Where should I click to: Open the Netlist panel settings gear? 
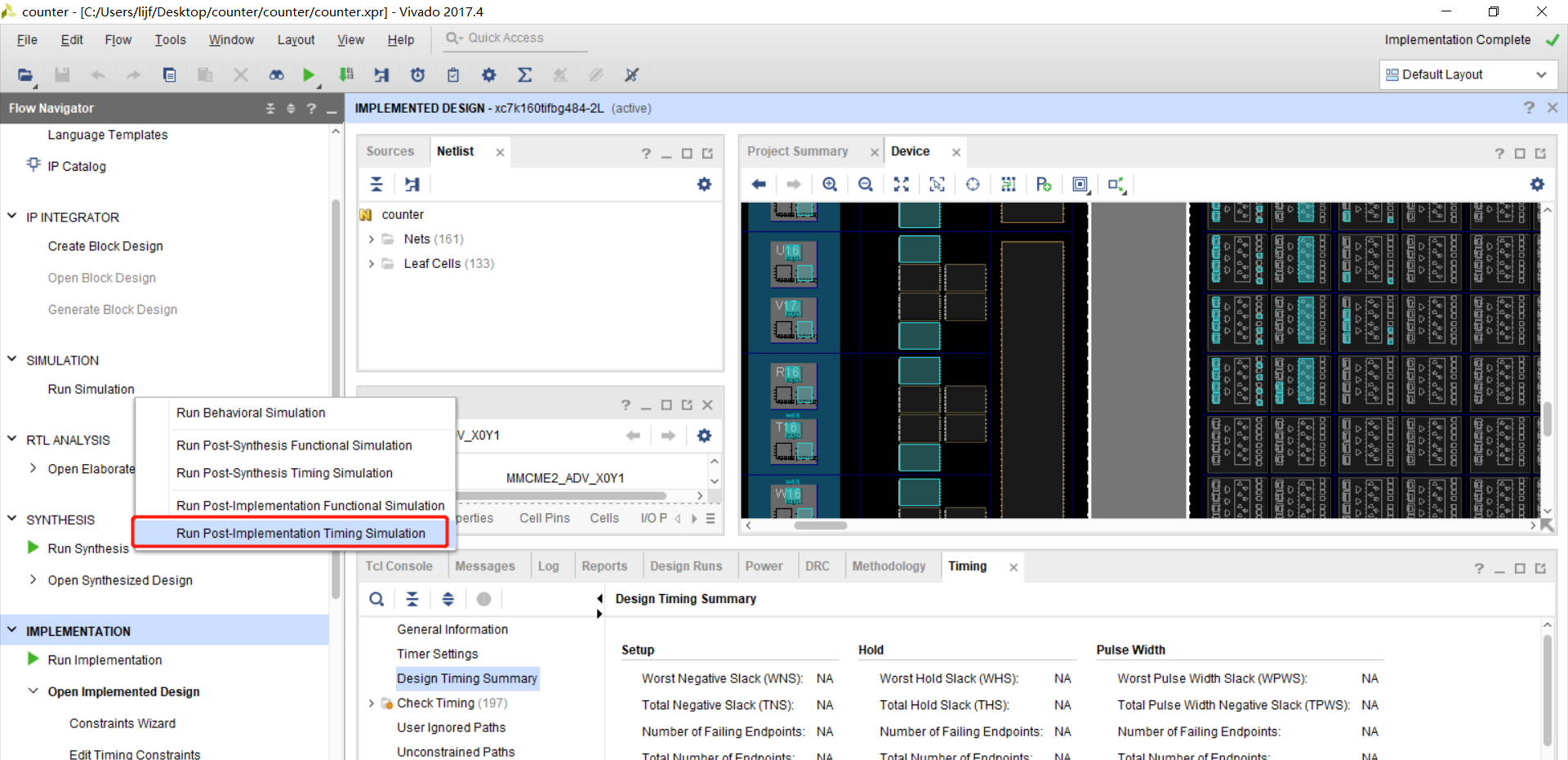[704, 185]
